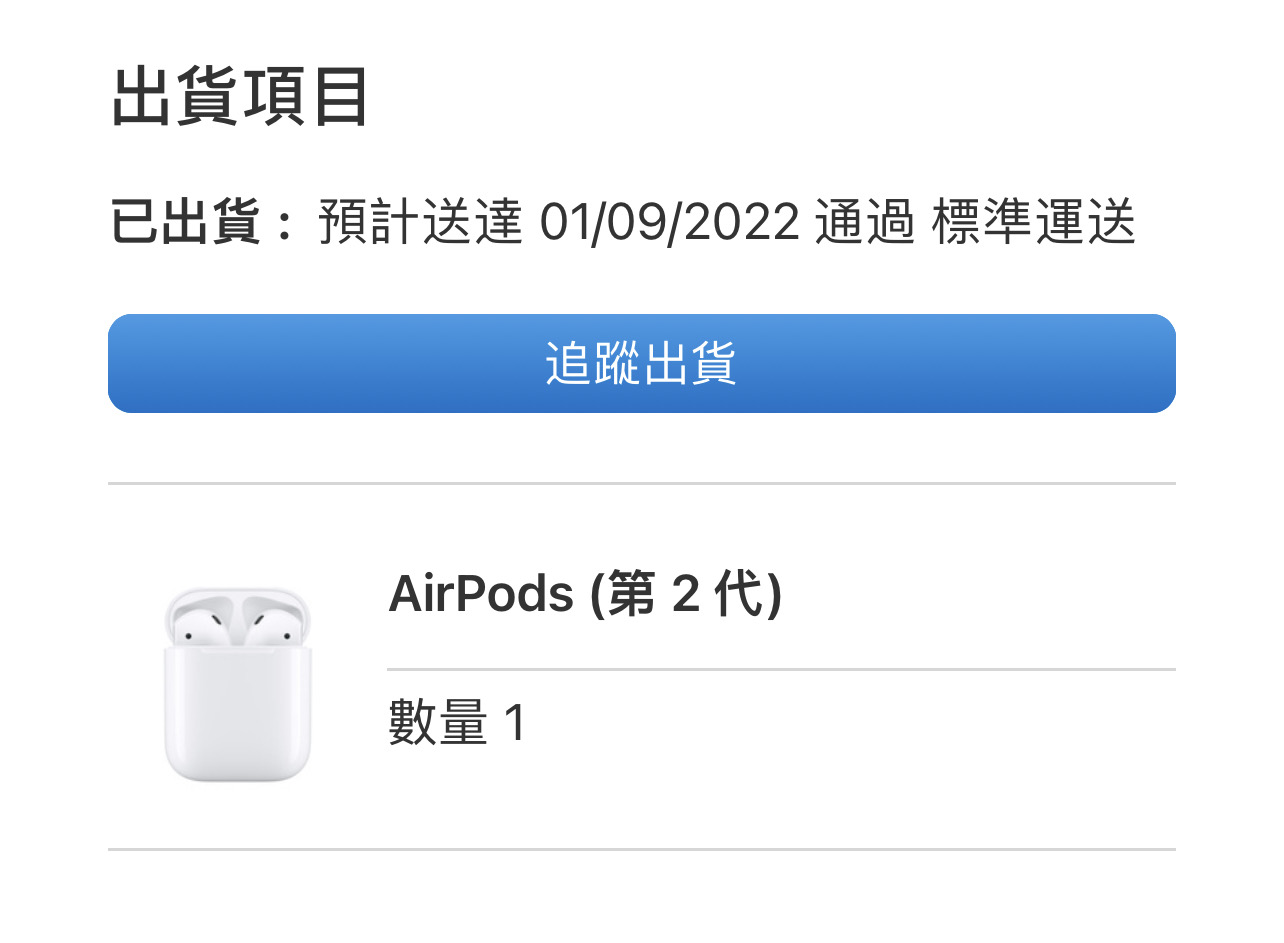Click the separator above the product listing
This screenshot has width=1284, height=943.
coord(642,480)
